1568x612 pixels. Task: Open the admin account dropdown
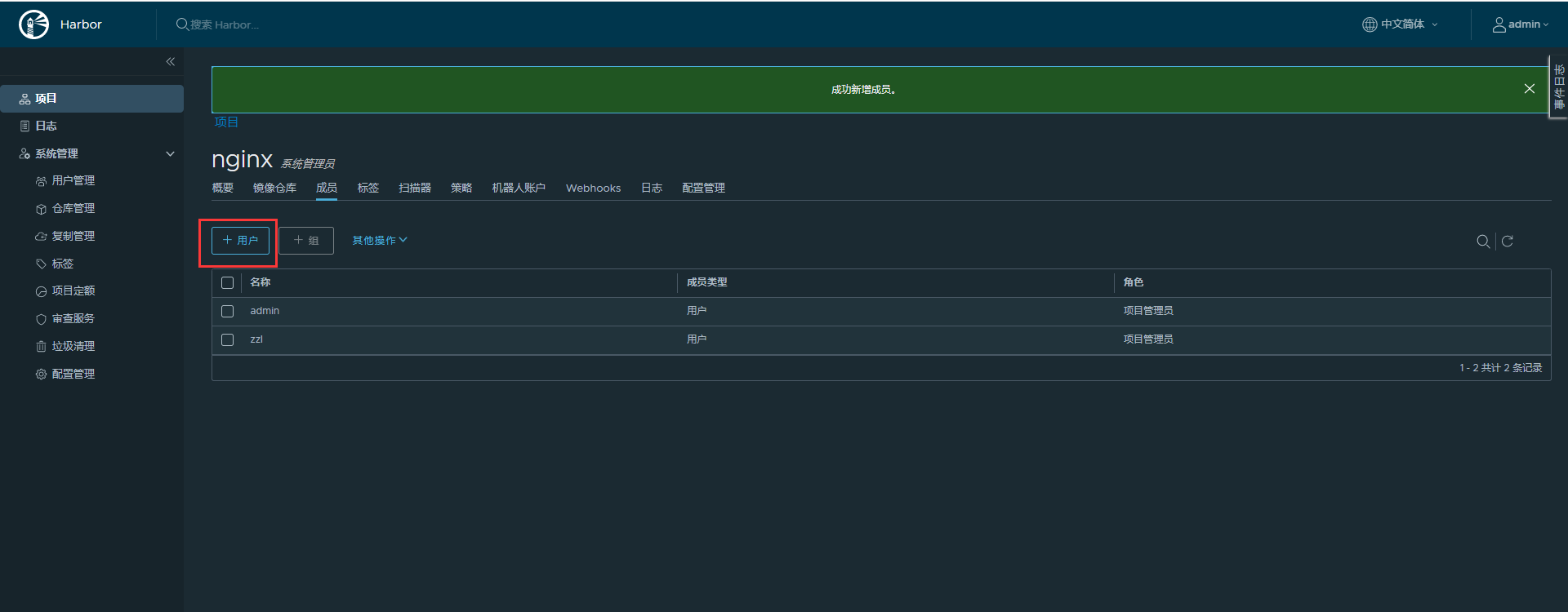(1521, 24)
